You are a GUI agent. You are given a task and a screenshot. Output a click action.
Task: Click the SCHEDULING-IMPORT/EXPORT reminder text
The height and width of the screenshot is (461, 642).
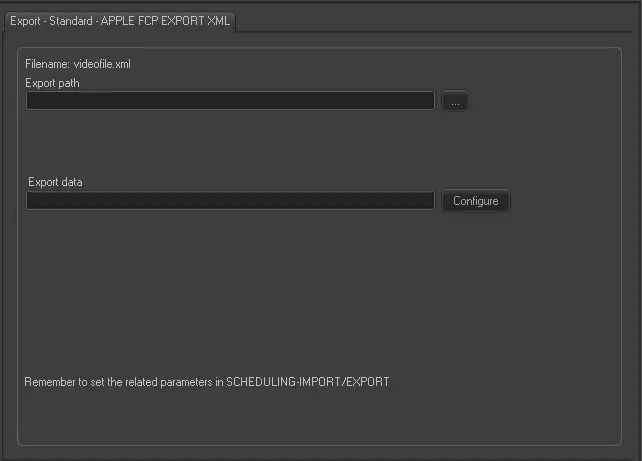tap(308, 382)
